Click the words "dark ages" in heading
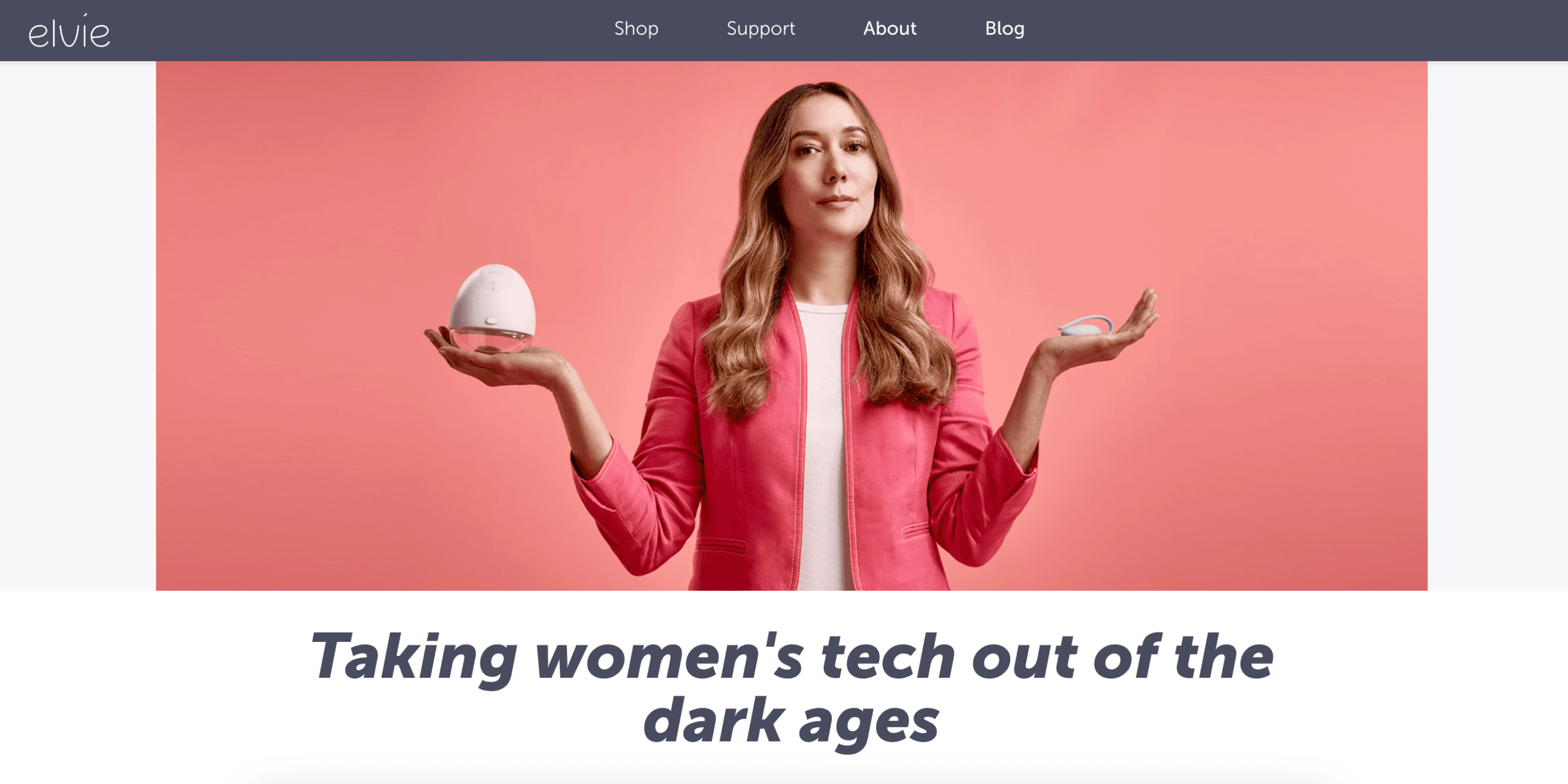The height and width of the screenshot is (784, 1568). tap(791, 721)
